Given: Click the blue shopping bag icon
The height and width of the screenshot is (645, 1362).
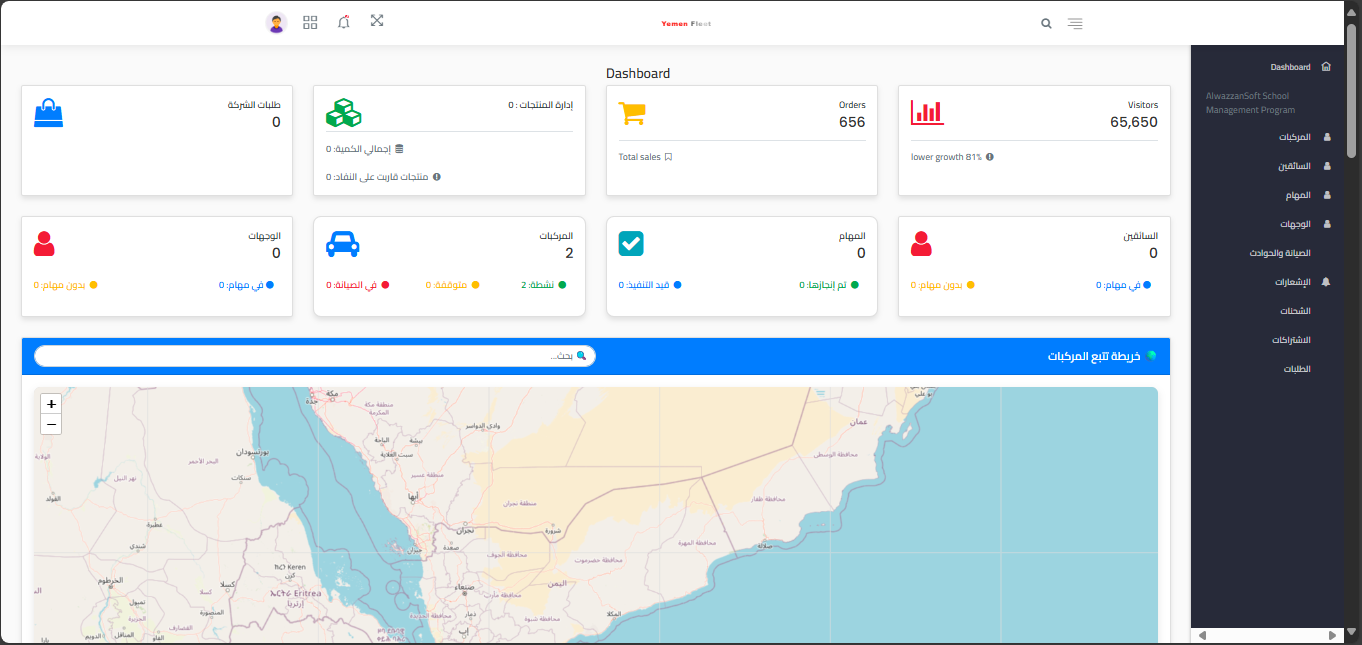Looking at the screenshot, I should pyautogui.click(x=48, y=112).
